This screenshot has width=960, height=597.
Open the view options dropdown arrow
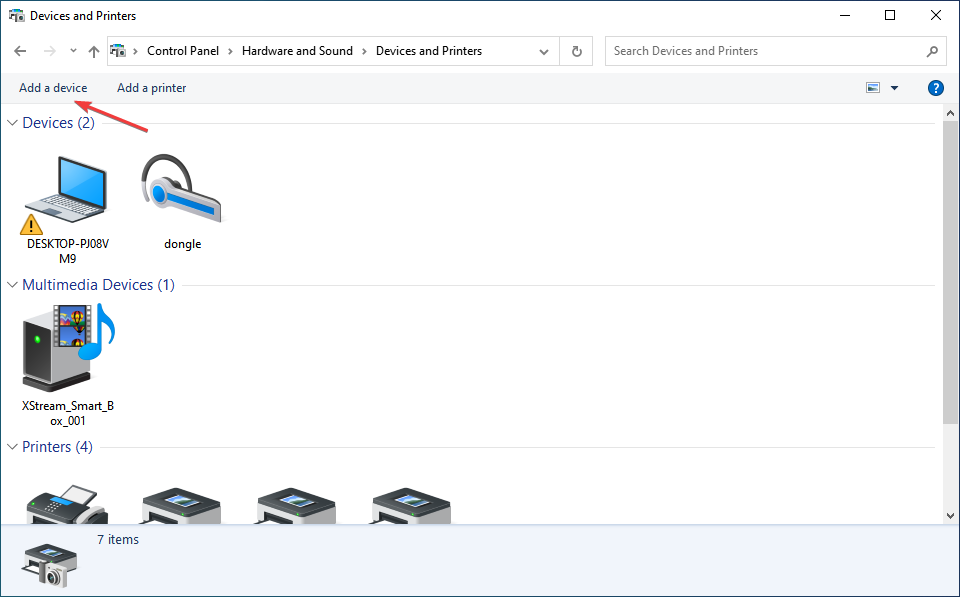coord(894,88)
